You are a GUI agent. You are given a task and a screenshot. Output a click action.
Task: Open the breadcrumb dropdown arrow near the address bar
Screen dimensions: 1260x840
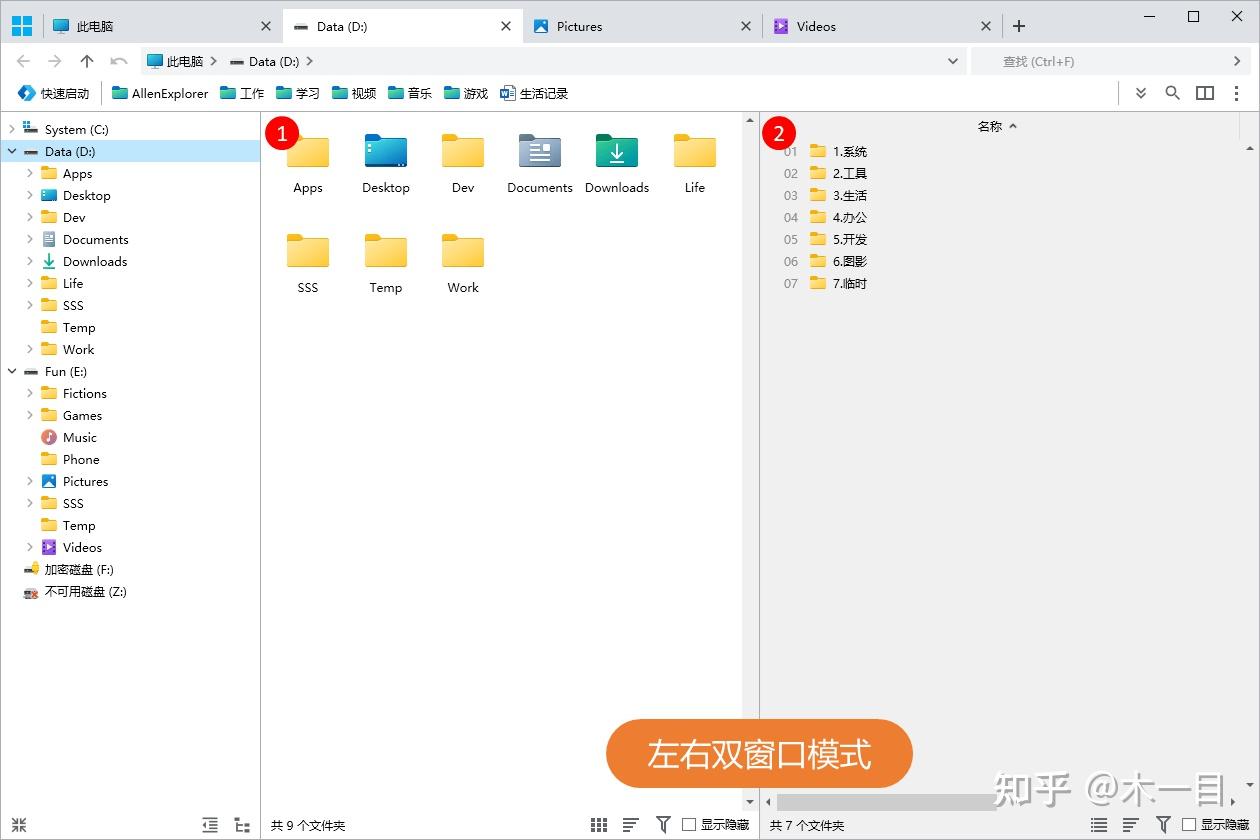952,61
